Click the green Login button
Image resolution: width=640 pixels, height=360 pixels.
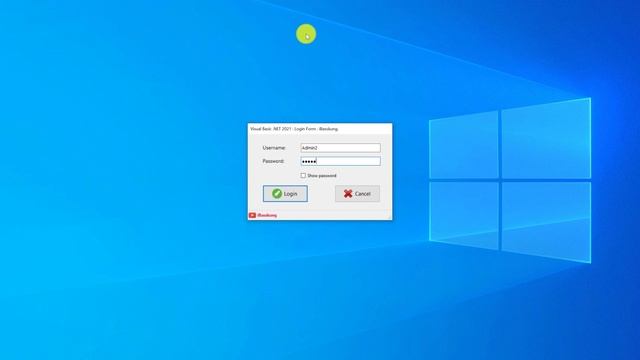[x=285, y=193]
